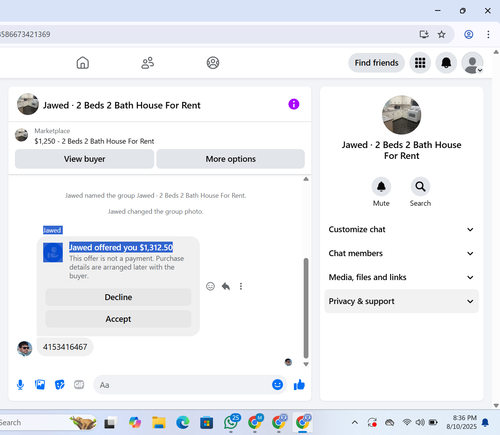Image resolution: width=500 pixels, height=435 pixels.
Task: Bookmark this page with the star icon
Action: (441, 34)
